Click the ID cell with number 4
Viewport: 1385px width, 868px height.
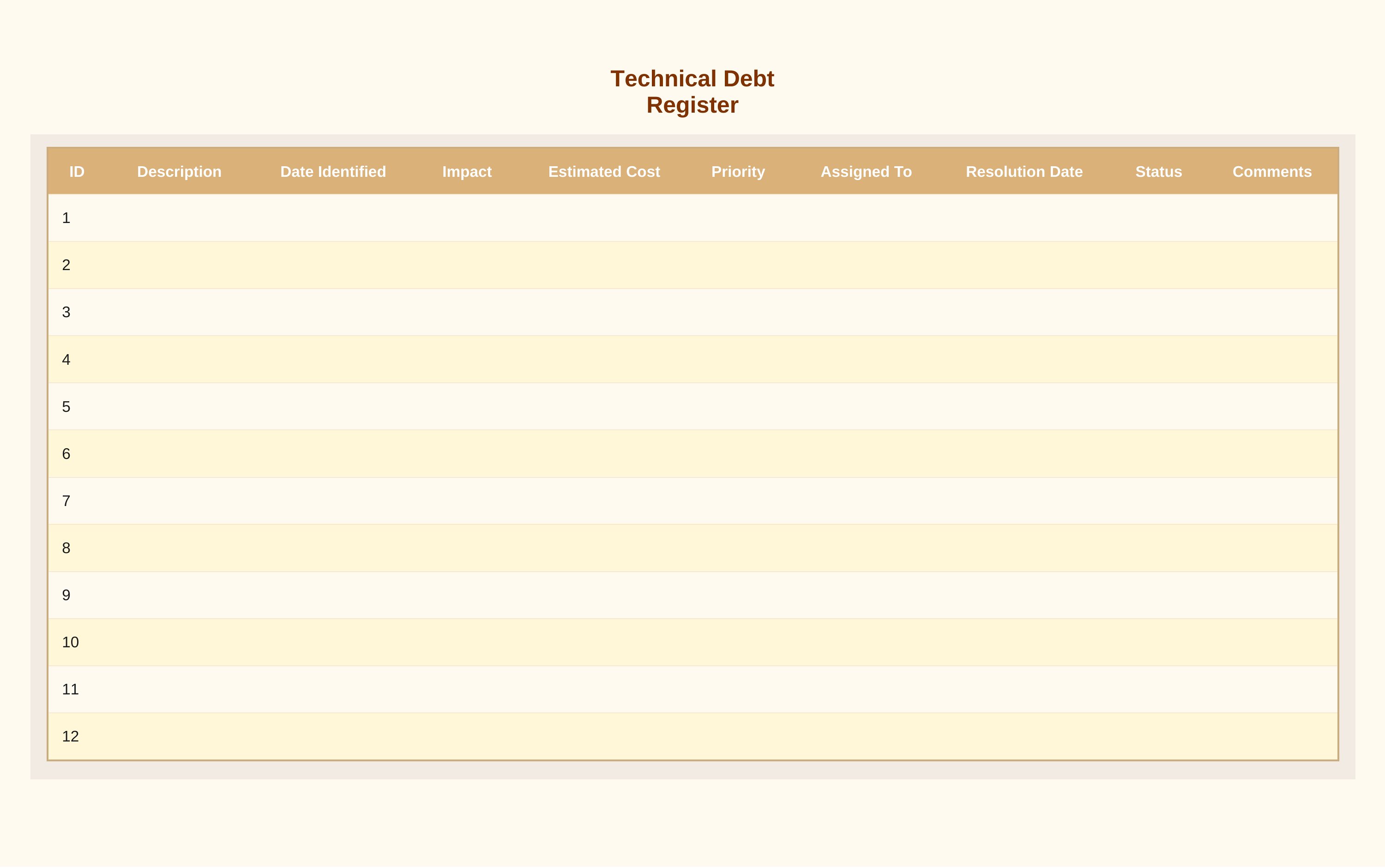tap(77, 359)
